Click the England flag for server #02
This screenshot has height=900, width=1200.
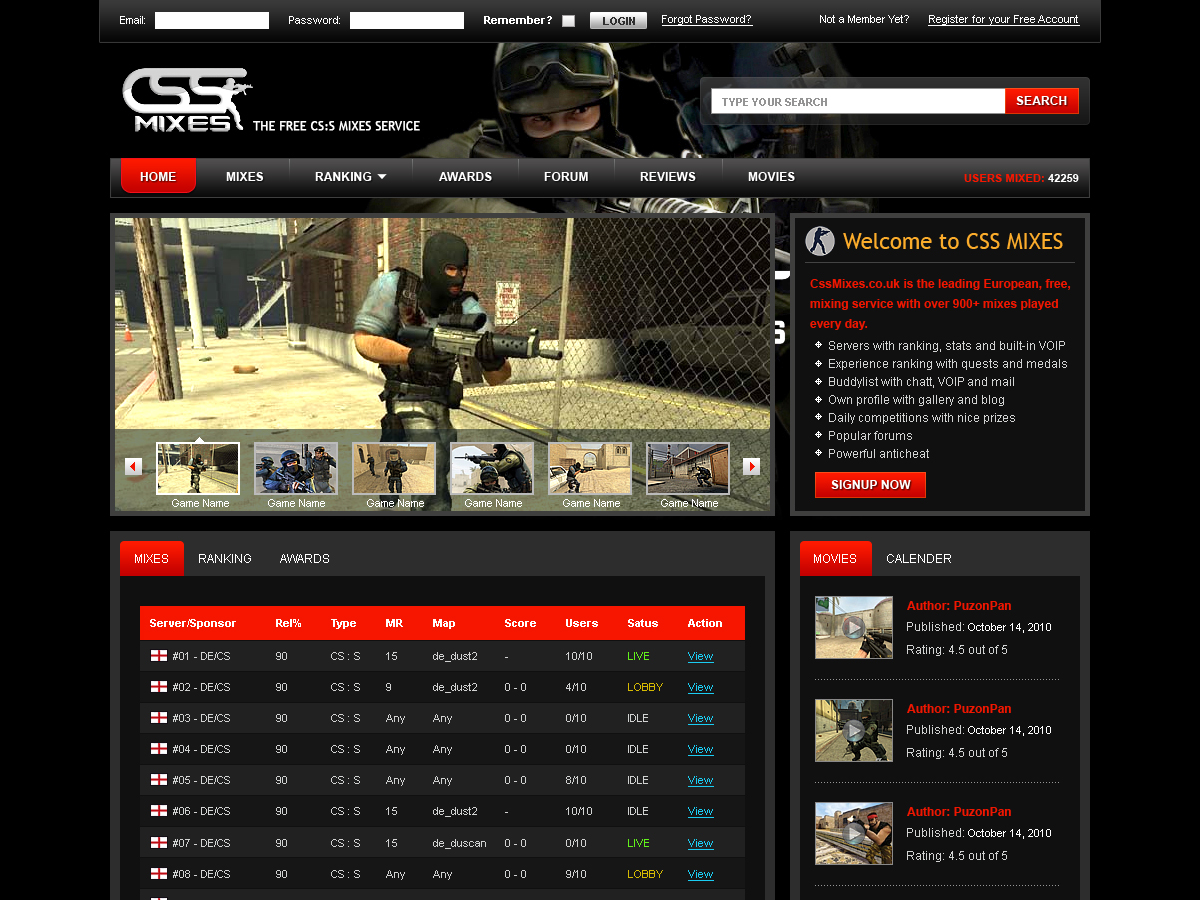158,687
